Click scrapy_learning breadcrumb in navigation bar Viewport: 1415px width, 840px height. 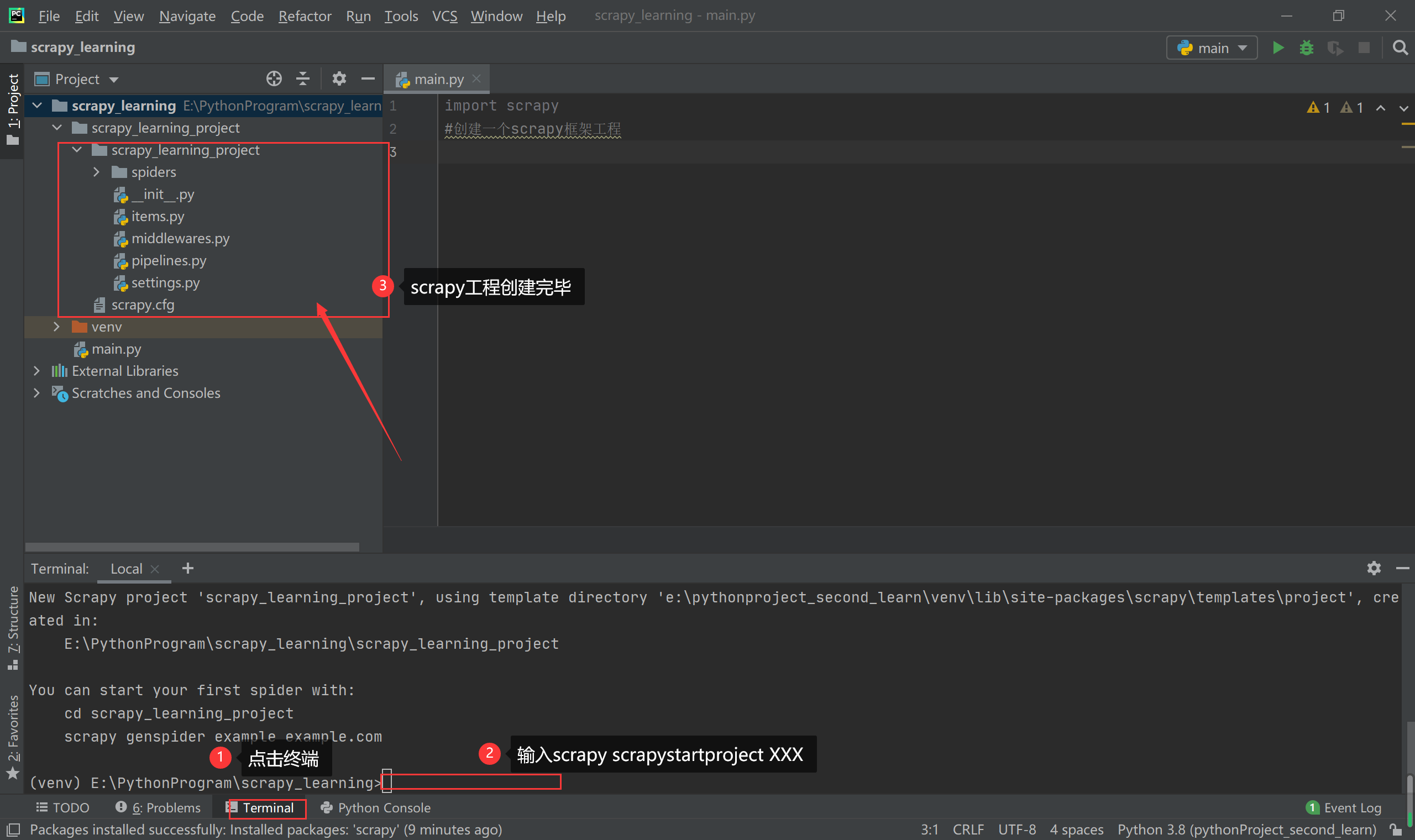74,47
